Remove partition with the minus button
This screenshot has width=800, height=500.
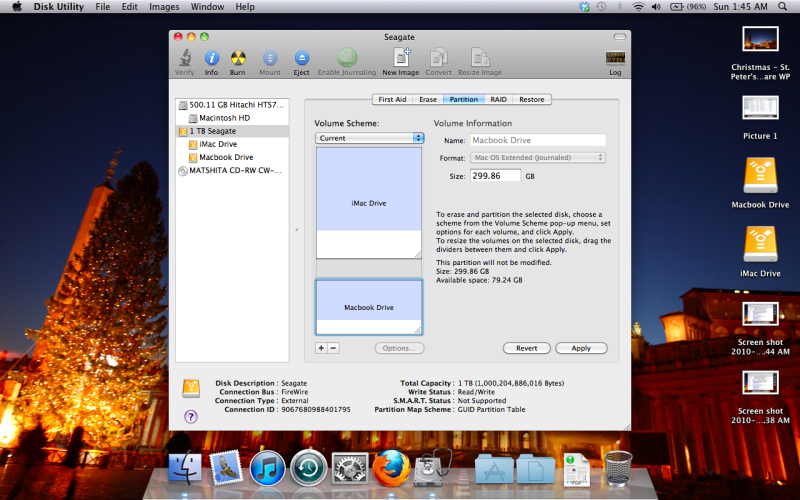tap(333, 348)
